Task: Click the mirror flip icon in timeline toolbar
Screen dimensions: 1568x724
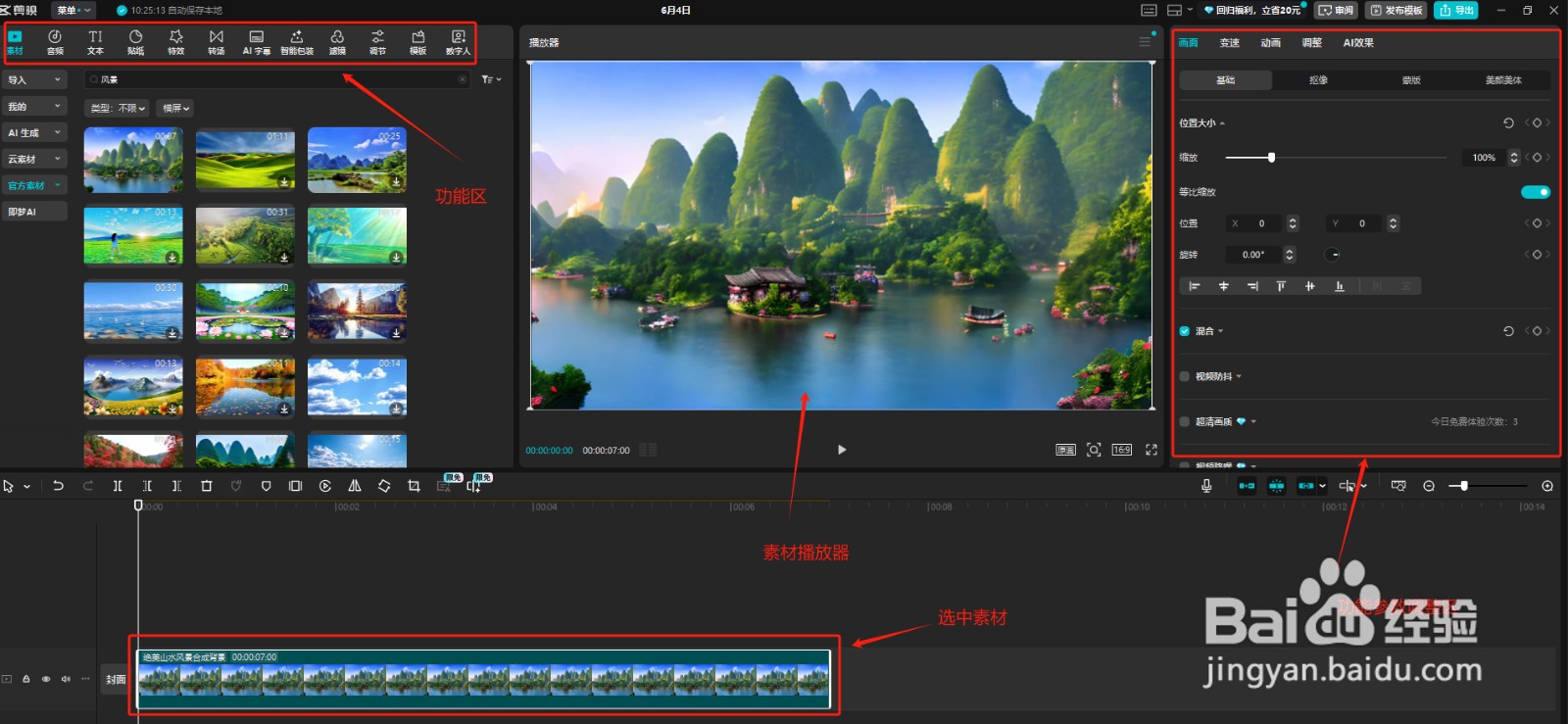Action: point(355,486)
